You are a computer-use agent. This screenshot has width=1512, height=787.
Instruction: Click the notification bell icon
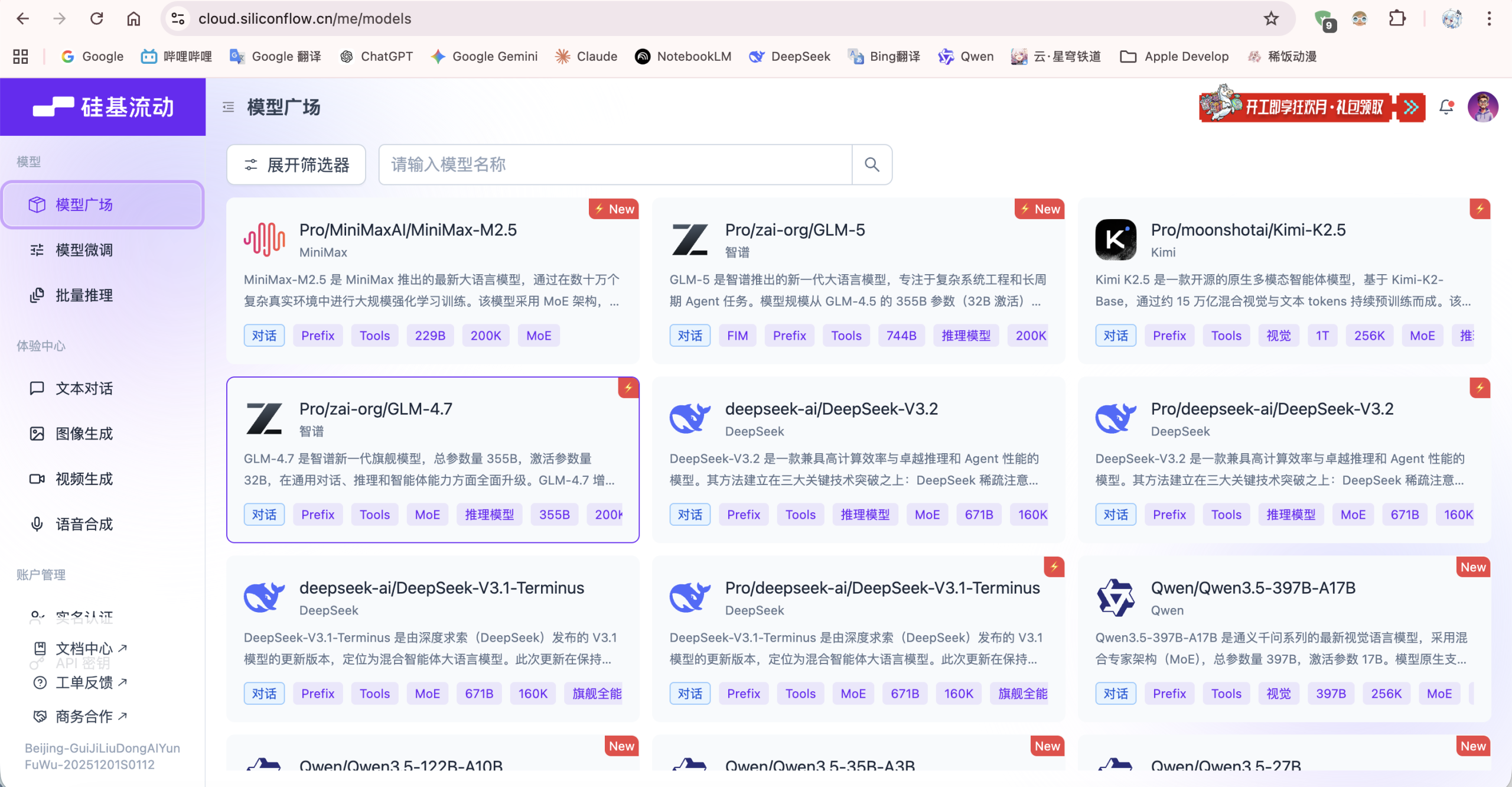click(x=1446, y=107)
